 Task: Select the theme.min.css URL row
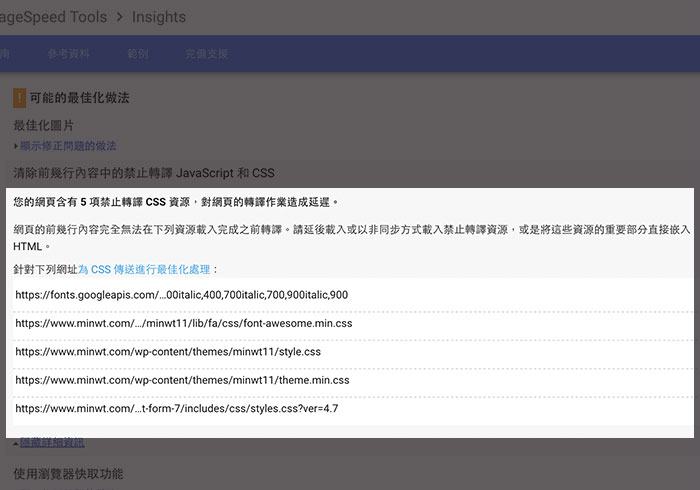[x=353, y=380]
